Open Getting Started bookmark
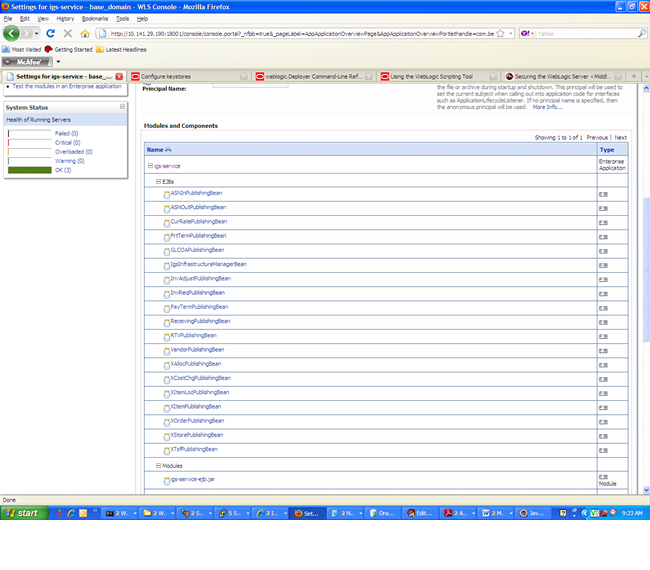650x570 pixels. [x=69, y=49]
